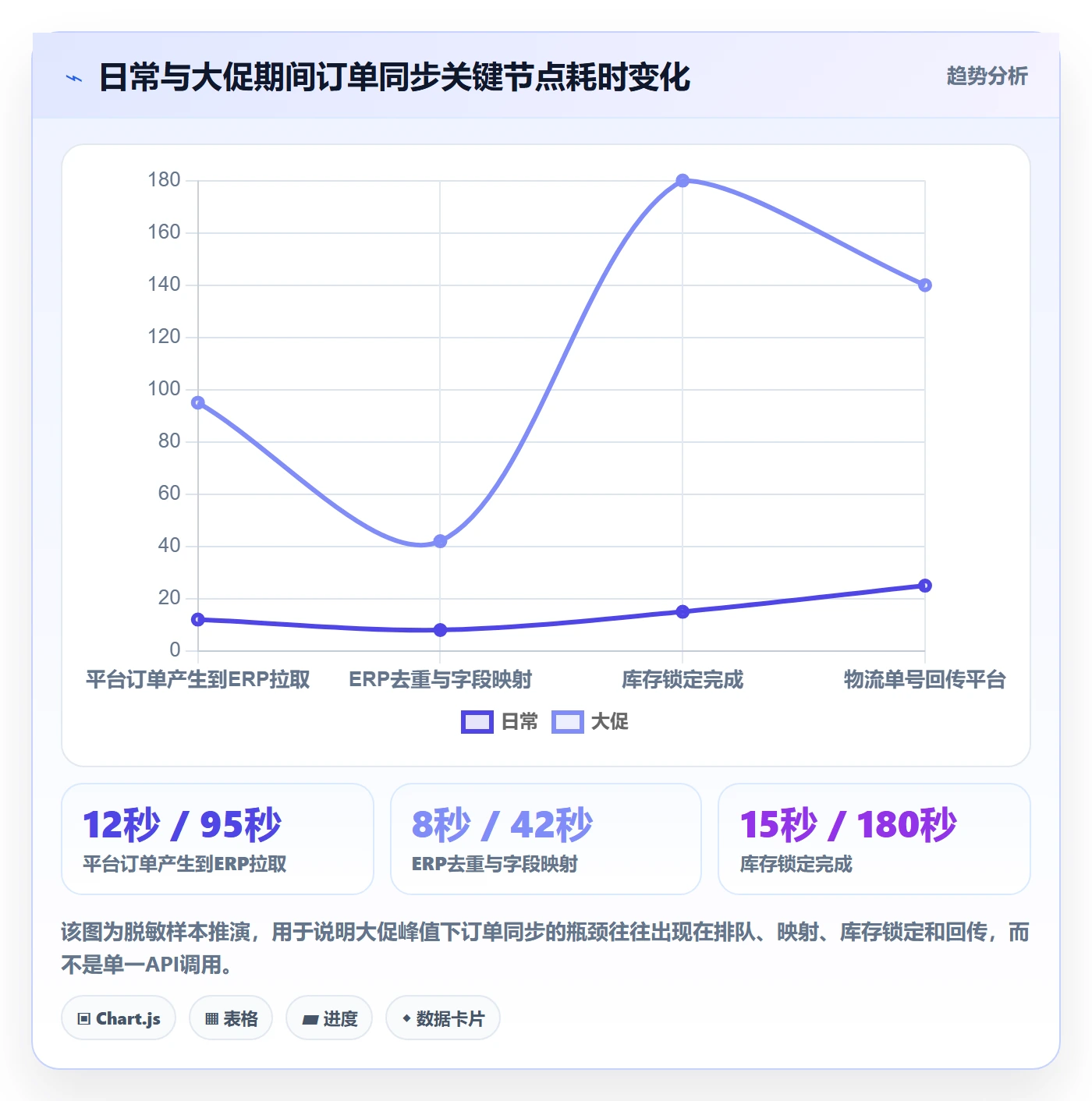Click 大促 data point at ERP去重与字段映射
The height and width of the screenshot is (1101, 1092).
pyautogui.click(x=440, y=541)
